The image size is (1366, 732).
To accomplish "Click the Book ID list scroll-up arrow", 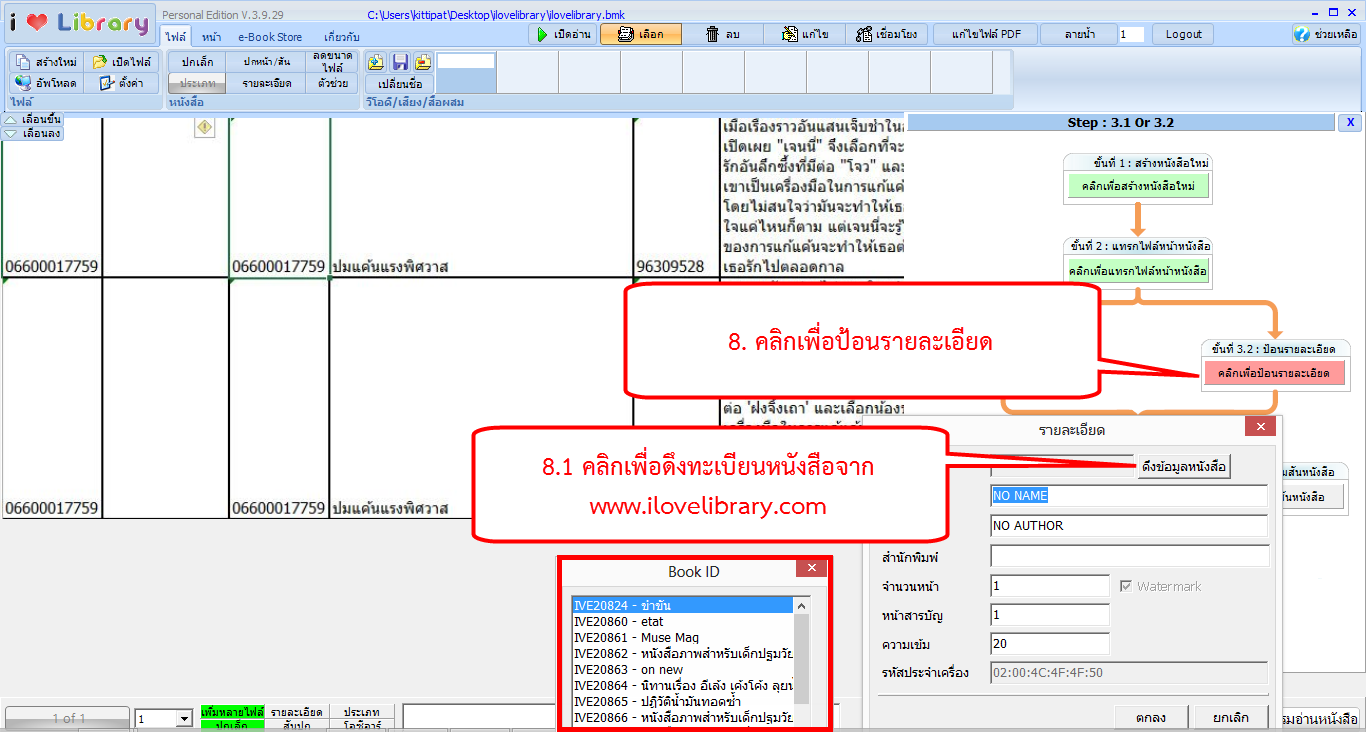I will 802,606.
